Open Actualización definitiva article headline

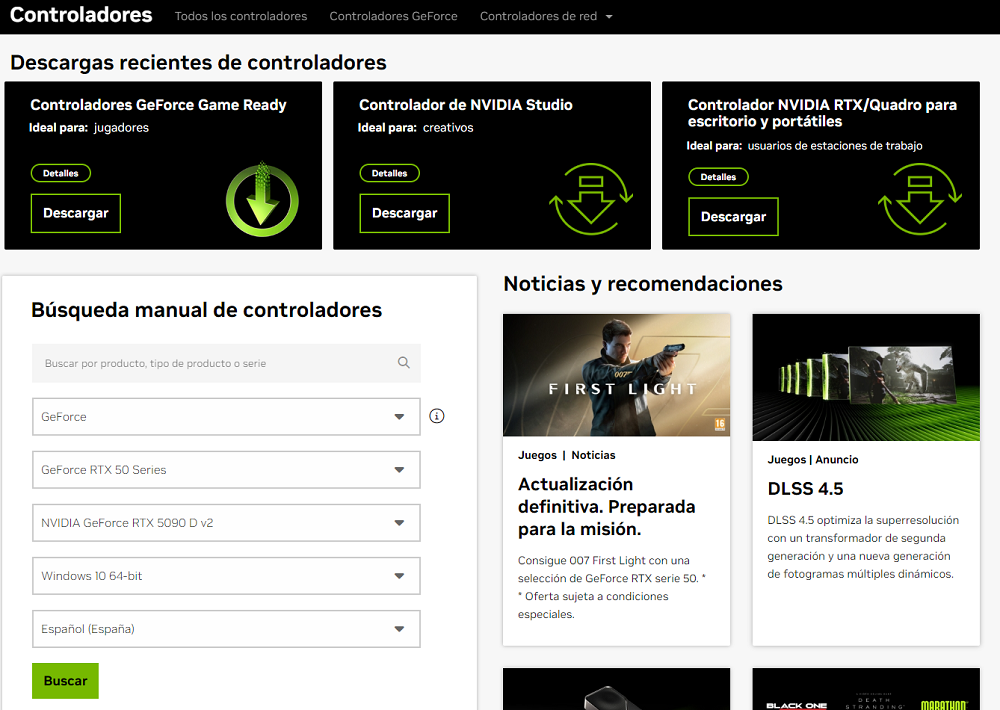[607, 507]
